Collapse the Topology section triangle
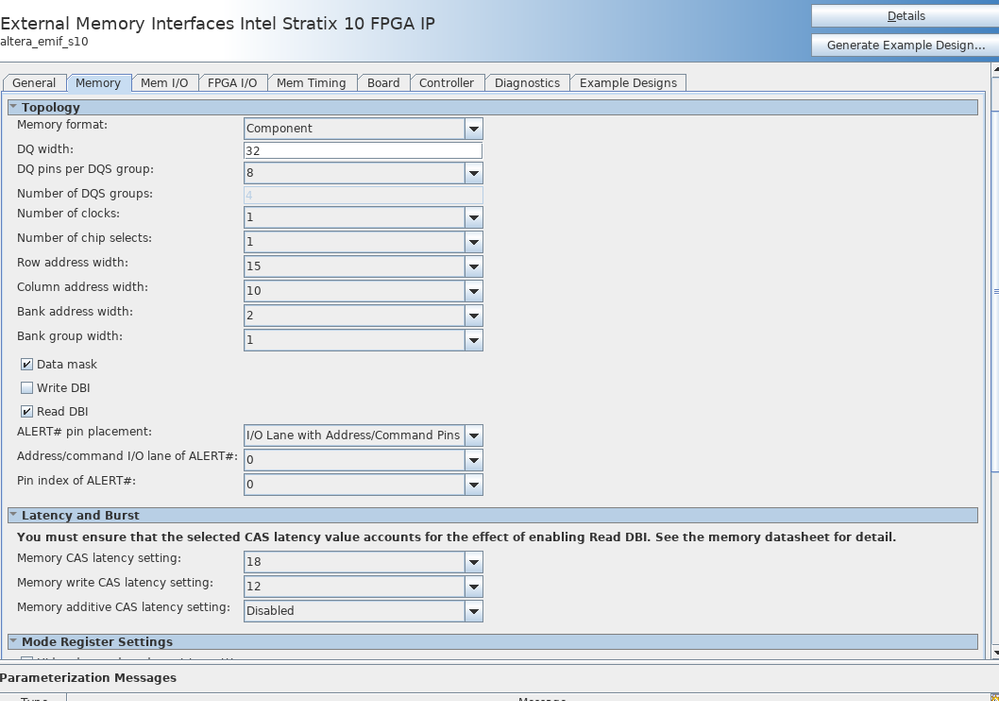This screenshot has height=701, width=999. 13,107
